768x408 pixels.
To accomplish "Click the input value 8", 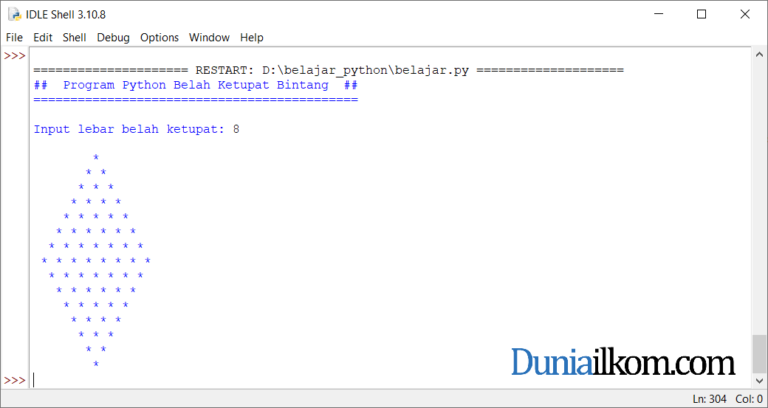I will pos(236,129).
